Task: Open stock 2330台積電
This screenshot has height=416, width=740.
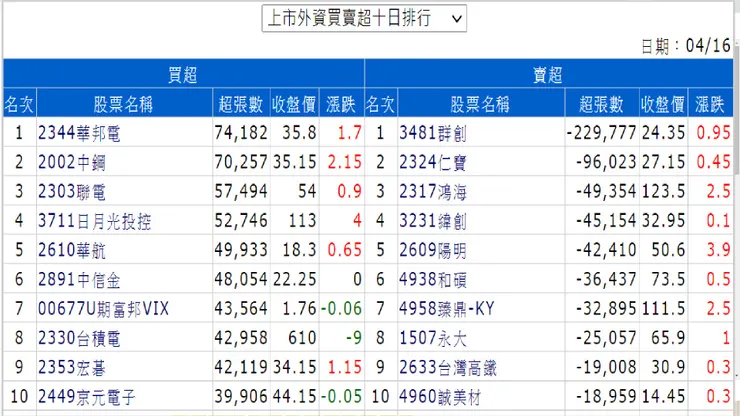Action: [79, 338]
